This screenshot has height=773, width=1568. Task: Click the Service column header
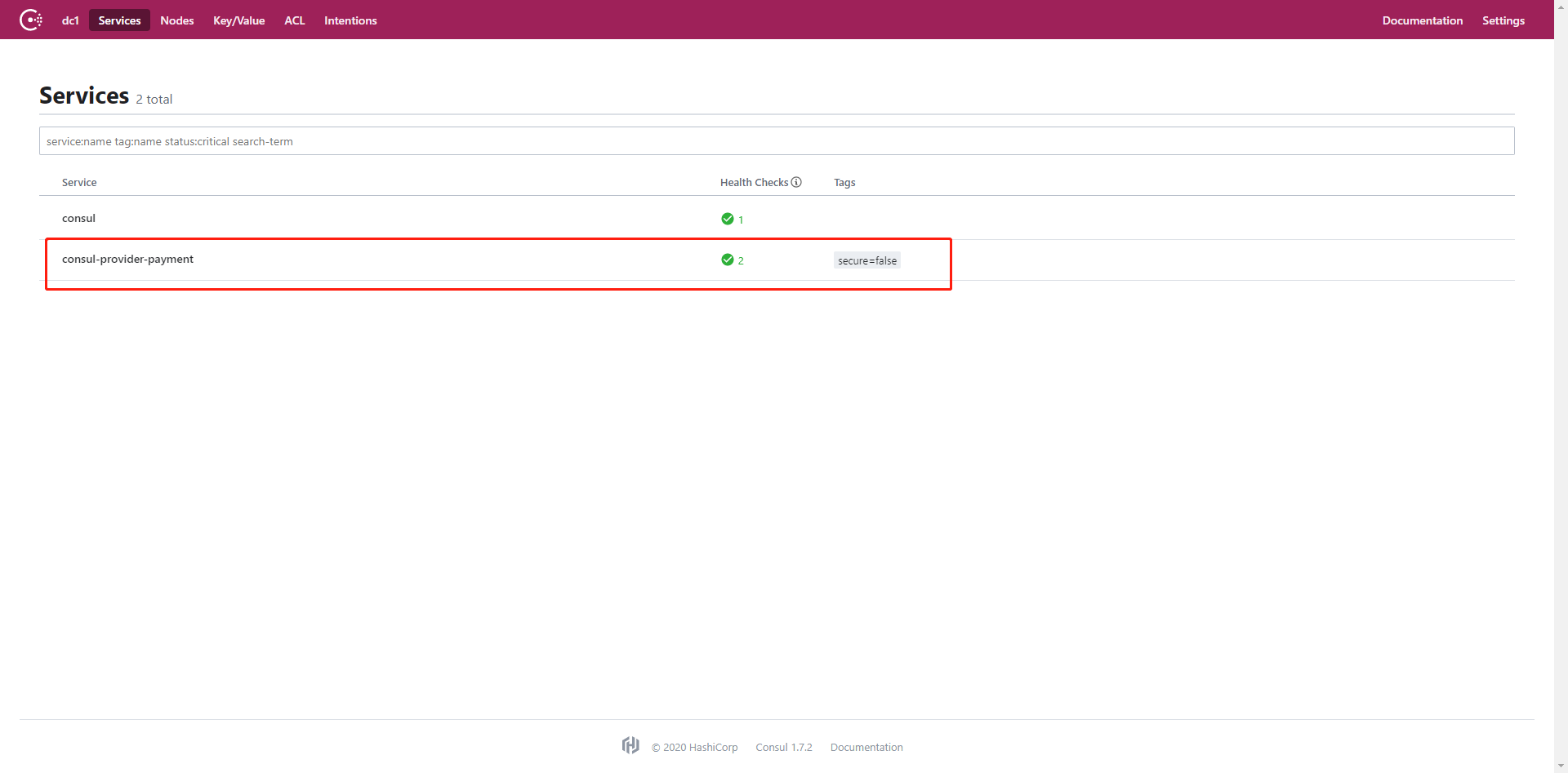(x=79, y=182)
